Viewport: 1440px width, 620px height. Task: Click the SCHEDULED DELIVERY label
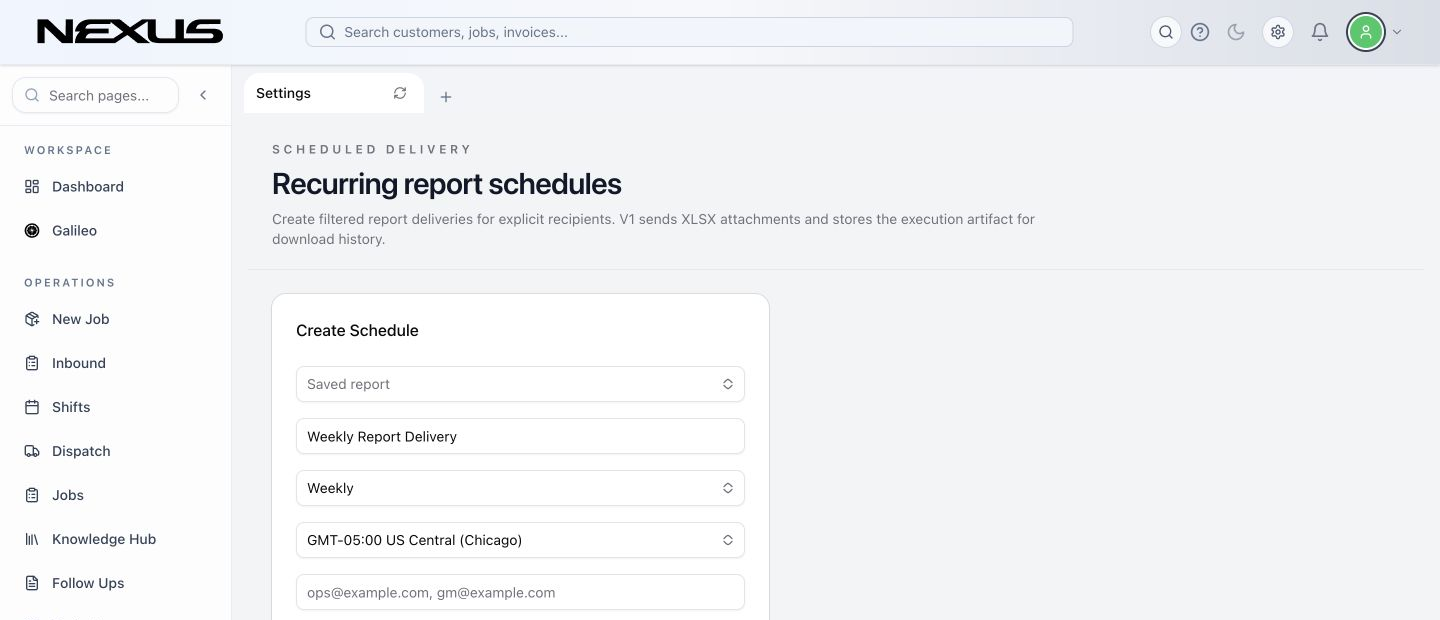372,149
